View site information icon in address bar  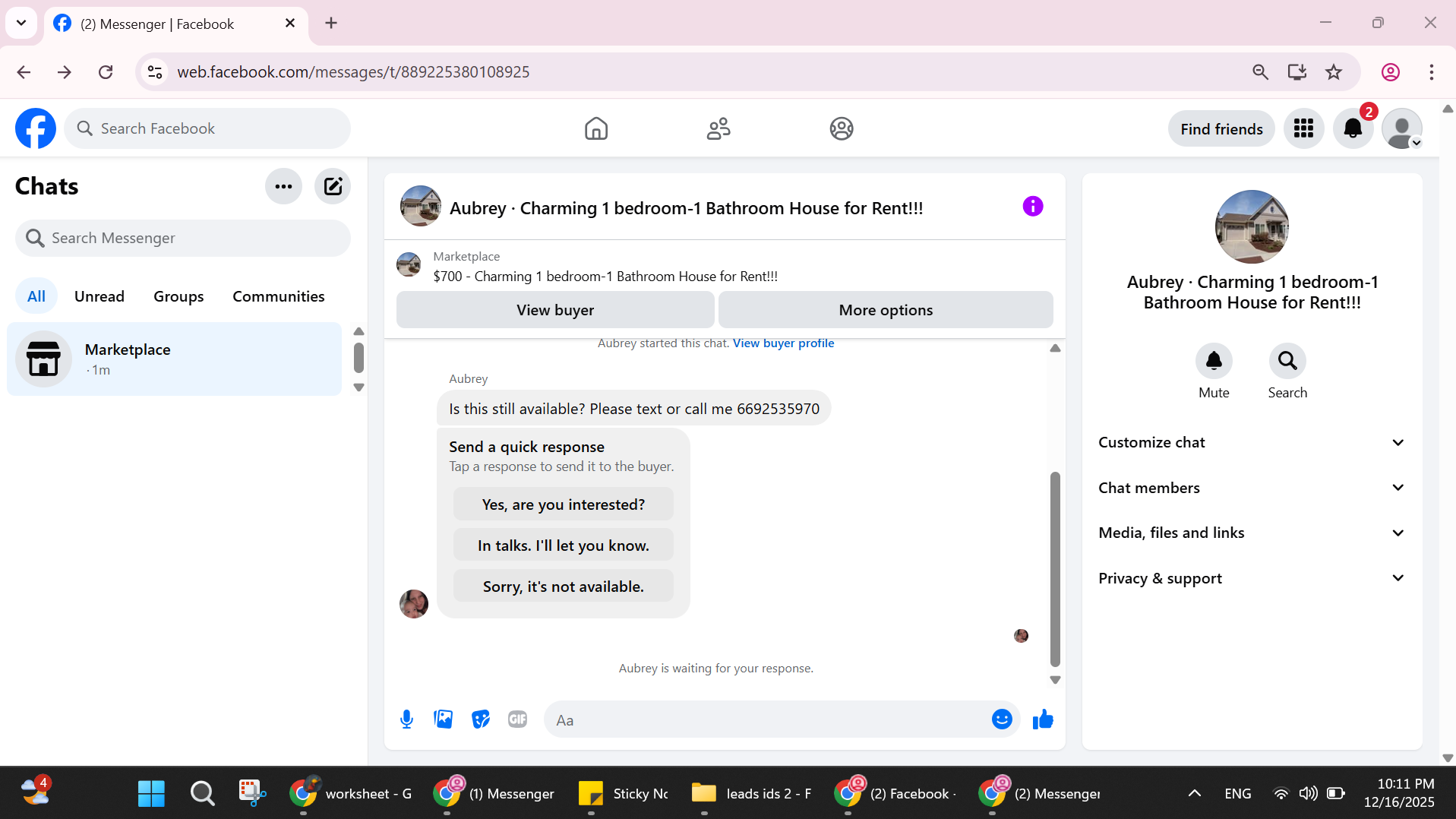[x=155, y=72]
